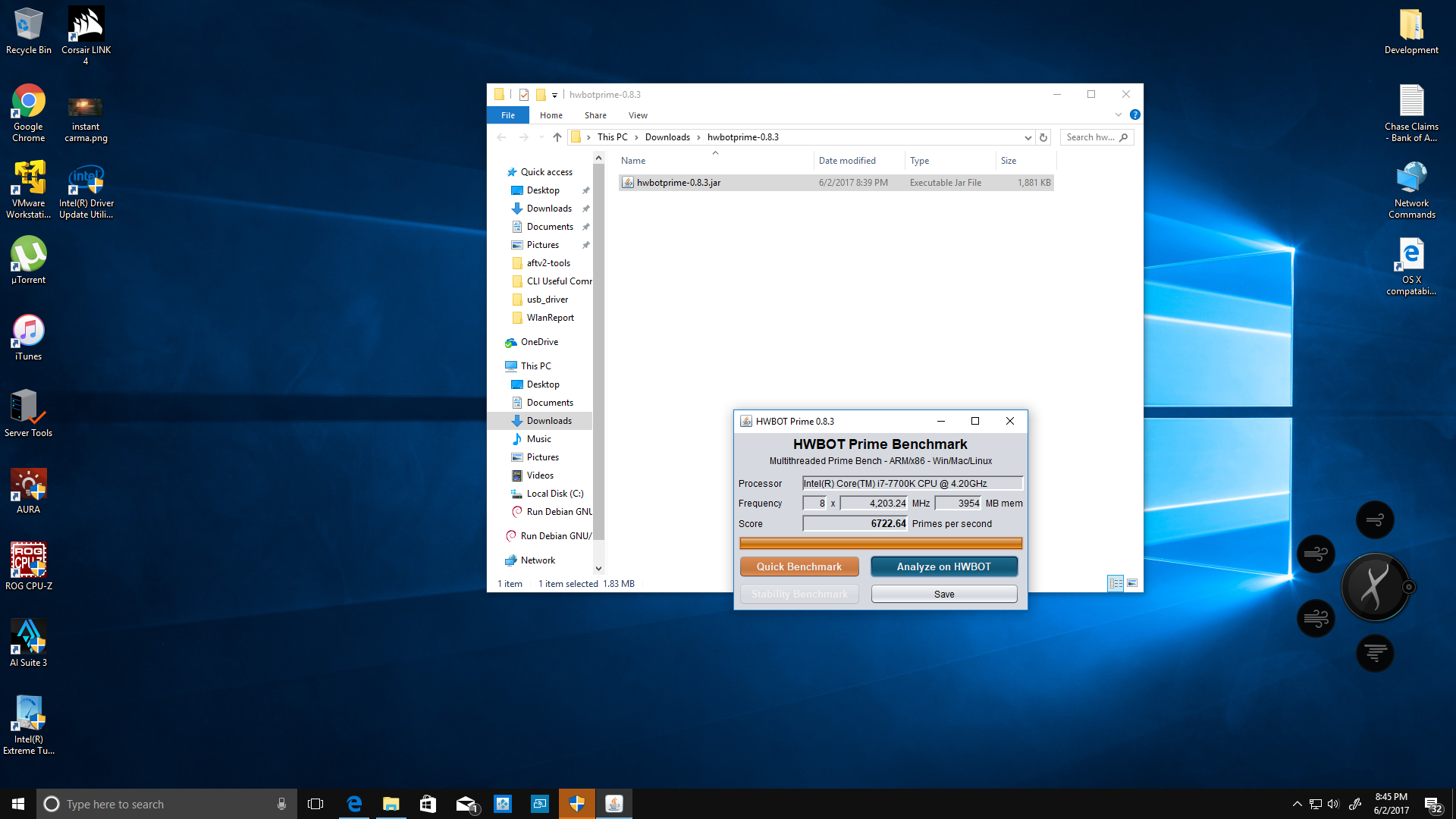This screenshot has height=819, width=1456.
Task: Open Intel Extreme Tuning shortcut
Action: pyautogui.click(x=29, y=726)
